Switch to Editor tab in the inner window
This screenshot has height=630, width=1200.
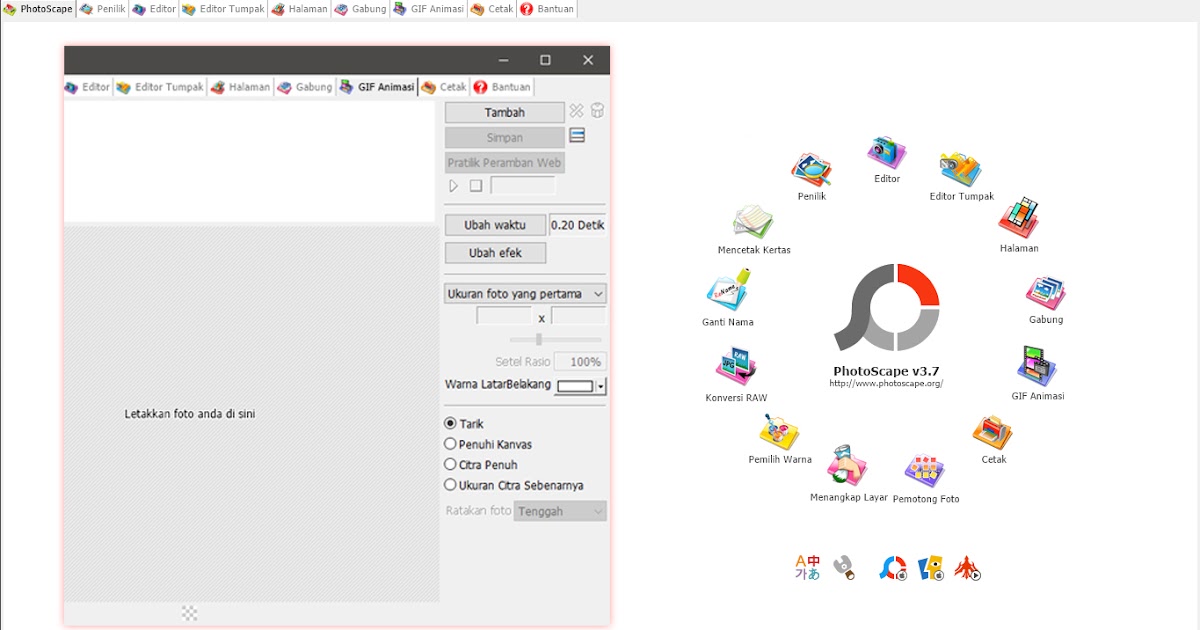(88, 87)
